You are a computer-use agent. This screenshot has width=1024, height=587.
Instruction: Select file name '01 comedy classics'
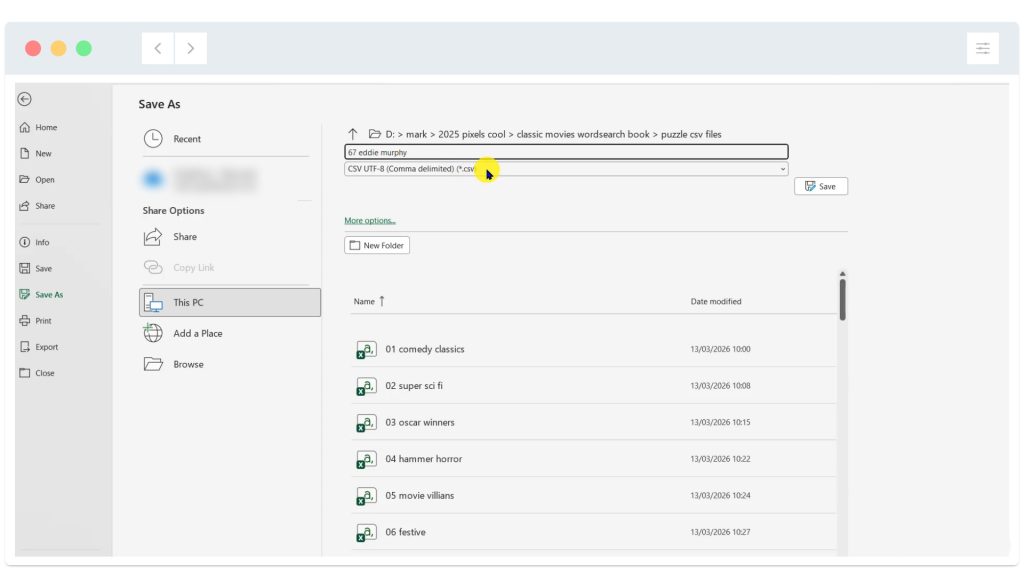(x=424, y=349)
